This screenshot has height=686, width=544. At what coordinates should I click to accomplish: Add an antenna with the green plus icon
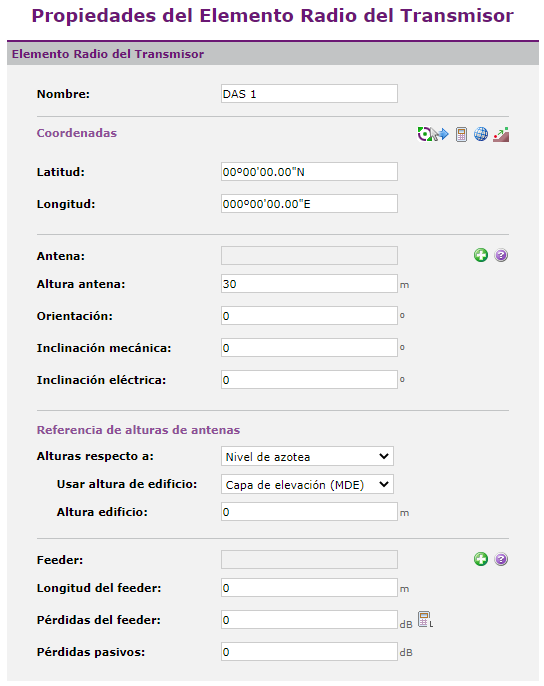pyautogui.click(x=481, y=255)
